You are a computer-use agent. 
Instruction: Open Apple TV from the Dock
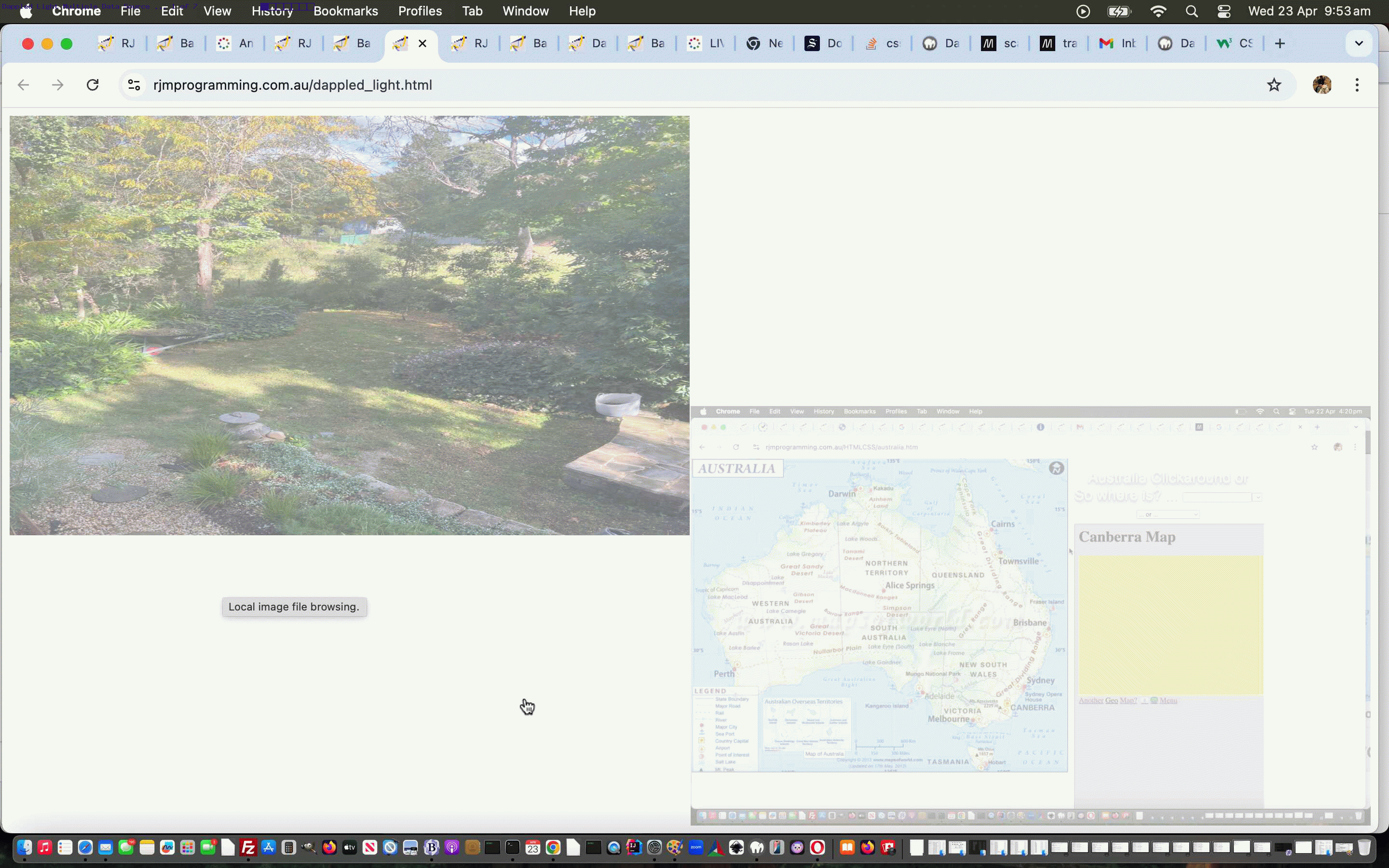350,847
